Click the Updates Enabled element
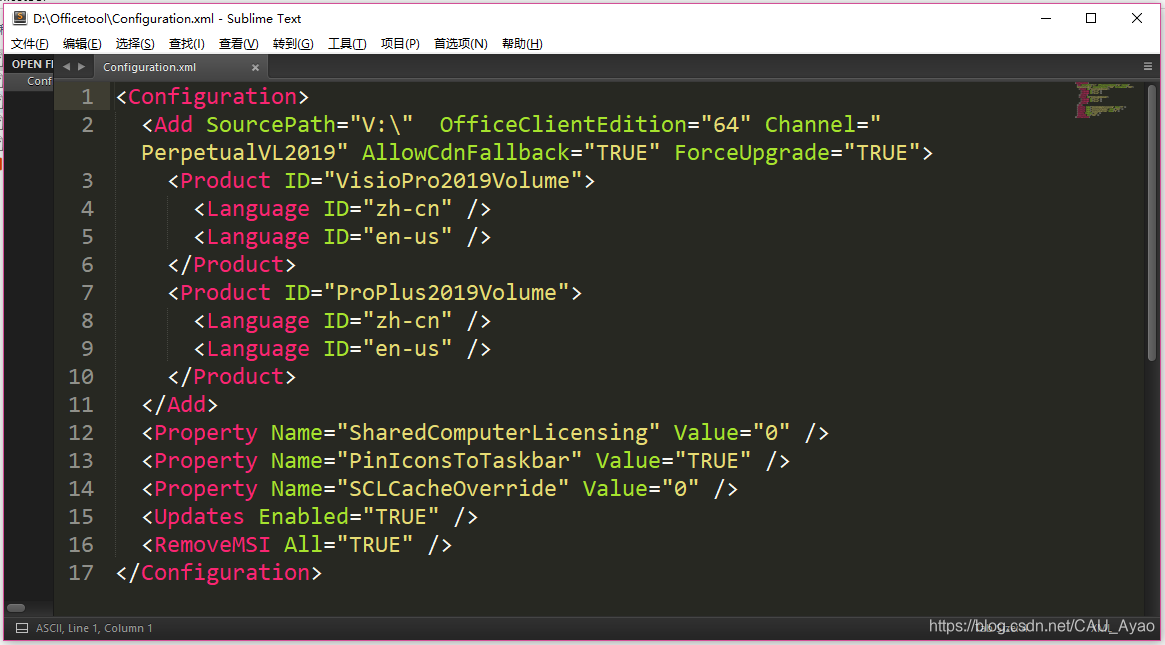Viewport: 1165px width, 645px height. (x=309, y=516)
